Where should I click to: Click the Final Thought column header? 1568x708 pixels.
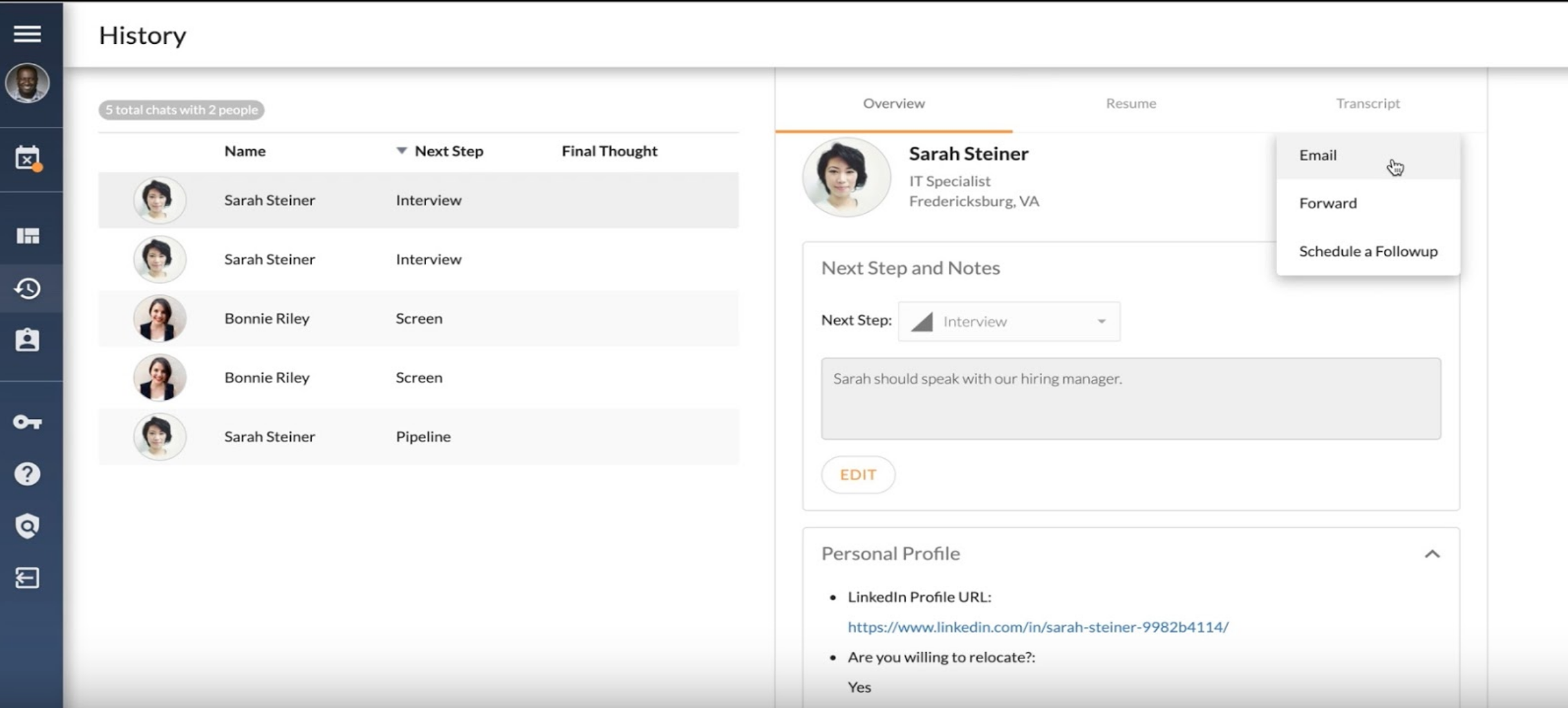(609, 151)
